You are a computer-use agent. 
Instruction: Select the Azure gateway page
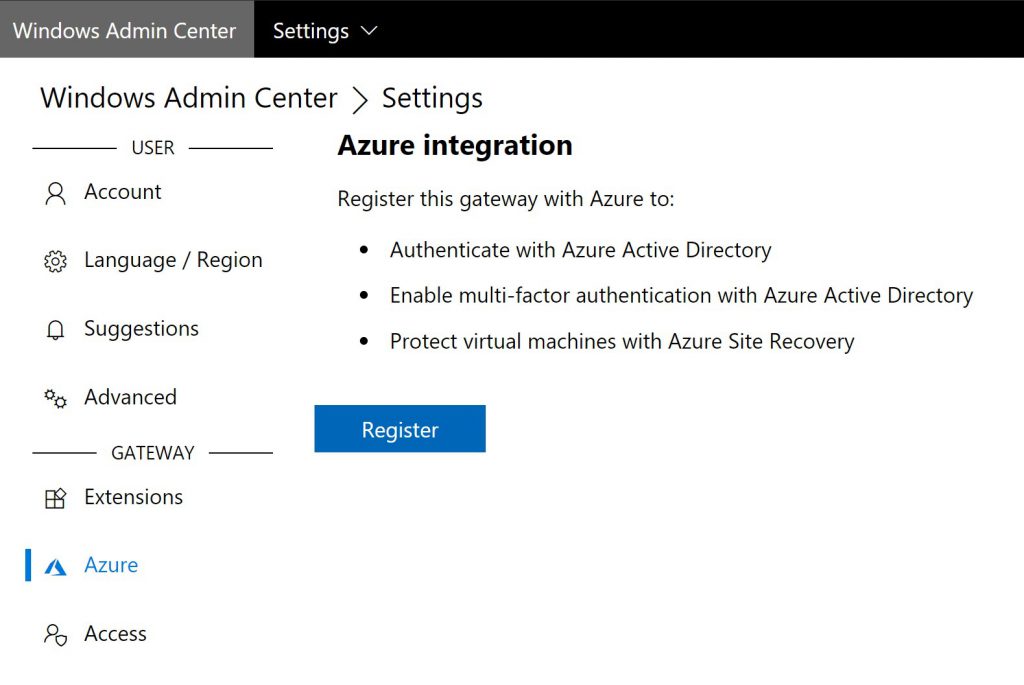111,565
